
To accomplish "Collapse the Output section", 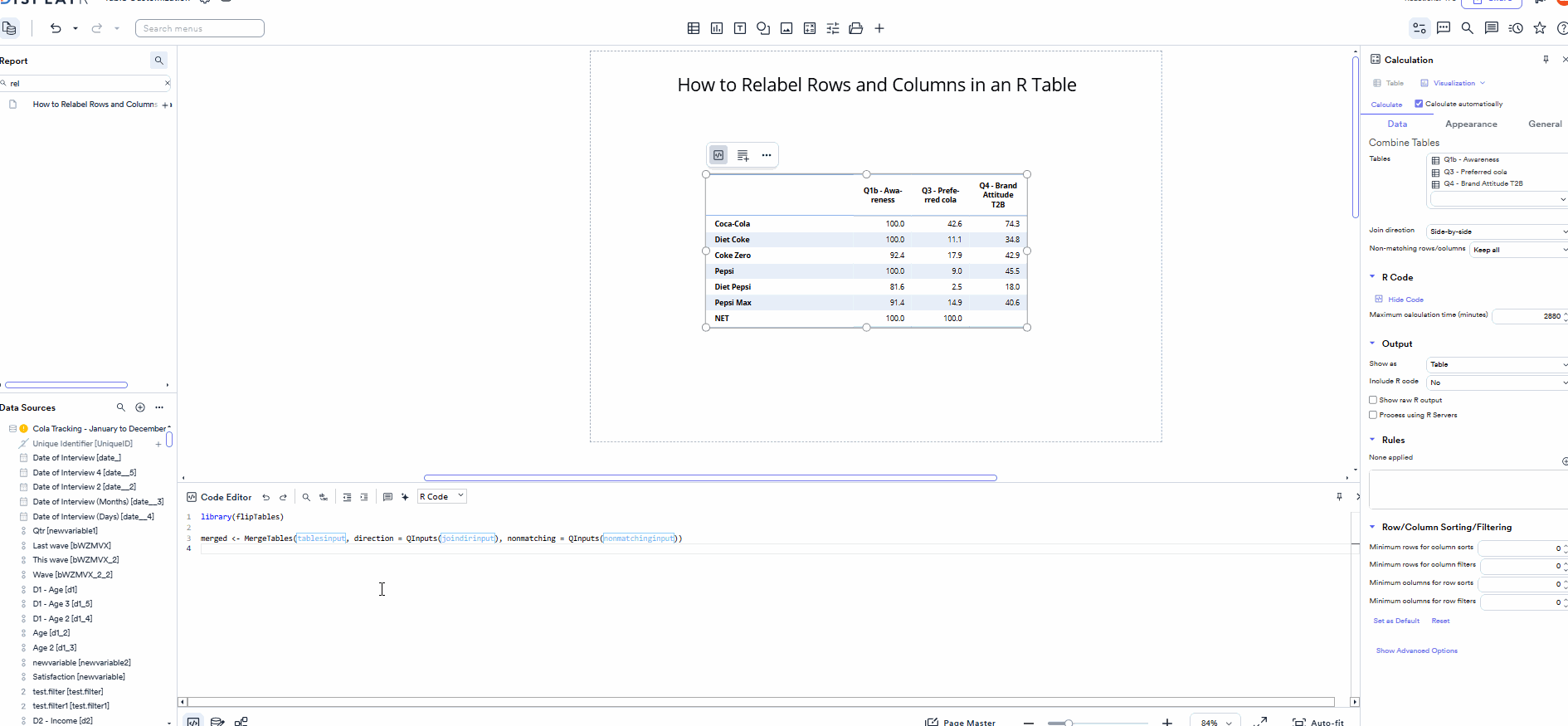I will coord(1372,344).
